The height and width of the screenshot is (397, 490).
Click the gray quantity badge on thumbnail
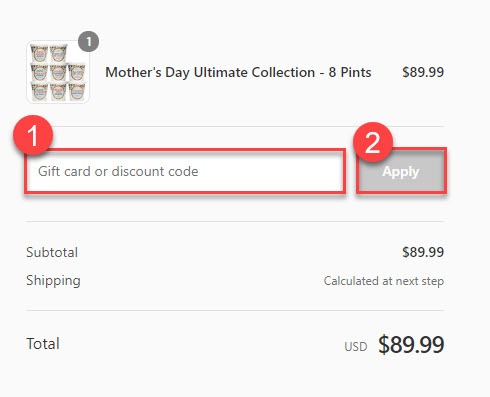(x=89, y=42)
